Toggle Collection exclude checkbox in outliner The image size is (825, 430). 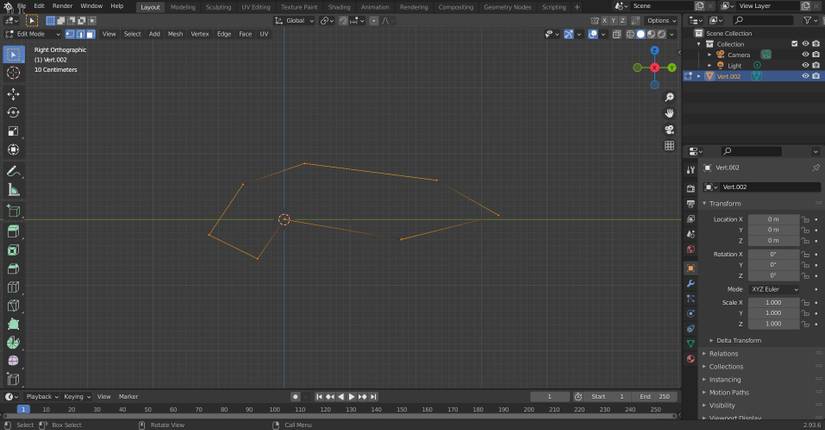pyautogui.click(x=794, y=44)
